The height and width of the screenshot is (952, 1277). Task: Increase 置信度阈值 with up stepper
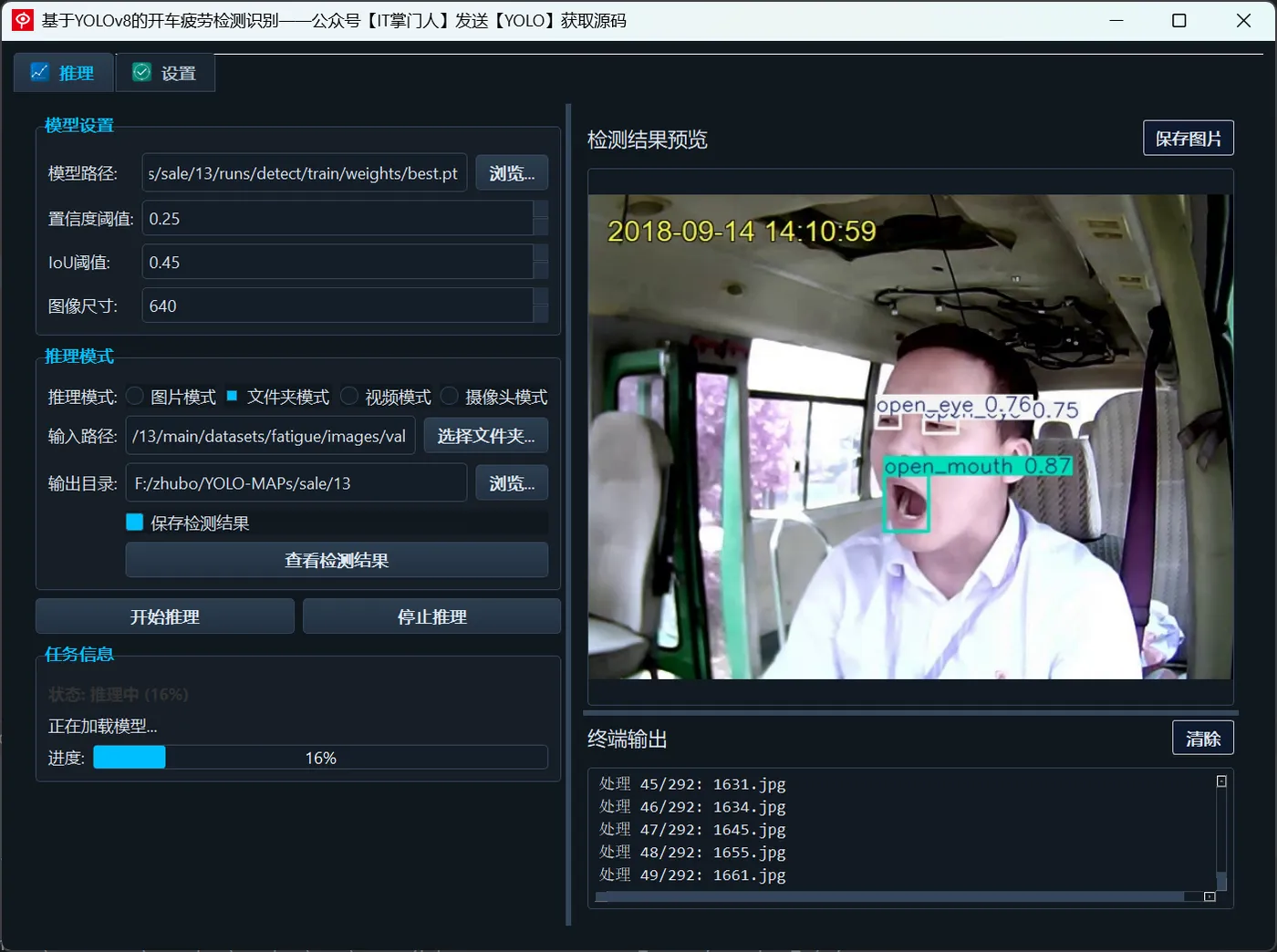click(x=541, y=210)
